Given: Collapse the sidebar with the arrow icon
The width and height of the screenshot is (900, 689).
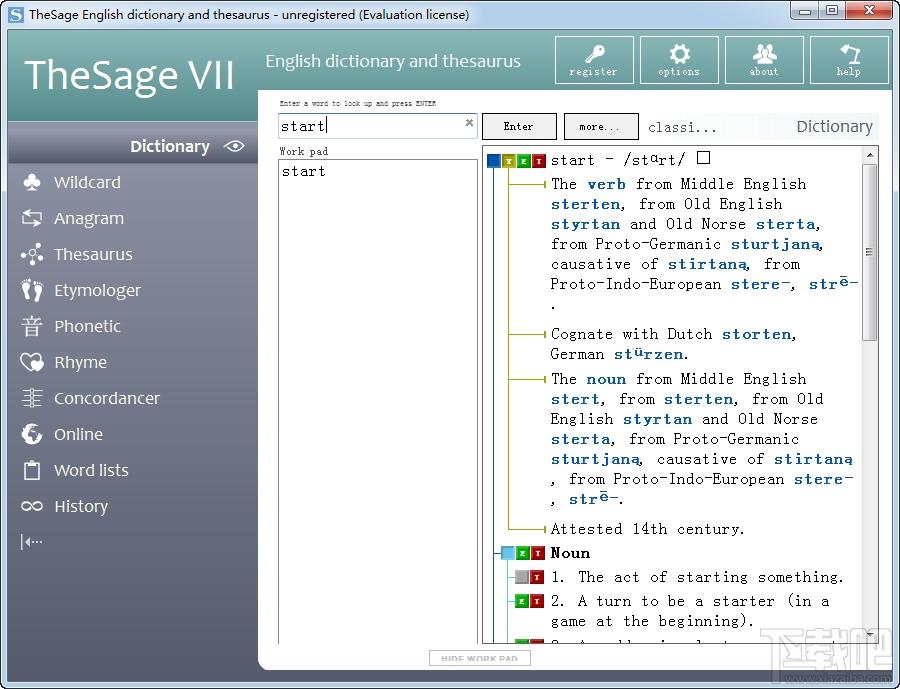Looking at the screenshot, I should [x=32, y=541].
